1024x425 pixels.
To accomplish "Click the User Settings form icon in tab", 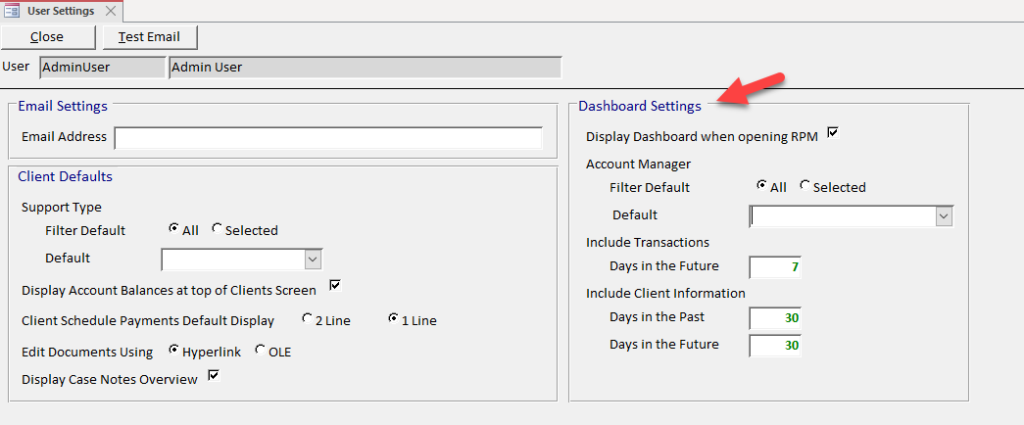I will 12,11.
